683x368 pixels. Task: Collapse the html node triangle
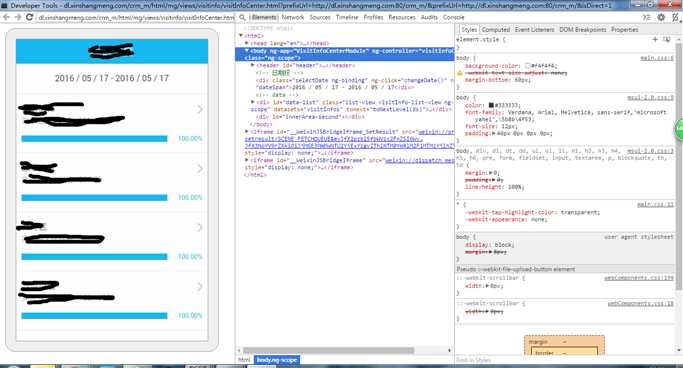click(x=241, y=36)
